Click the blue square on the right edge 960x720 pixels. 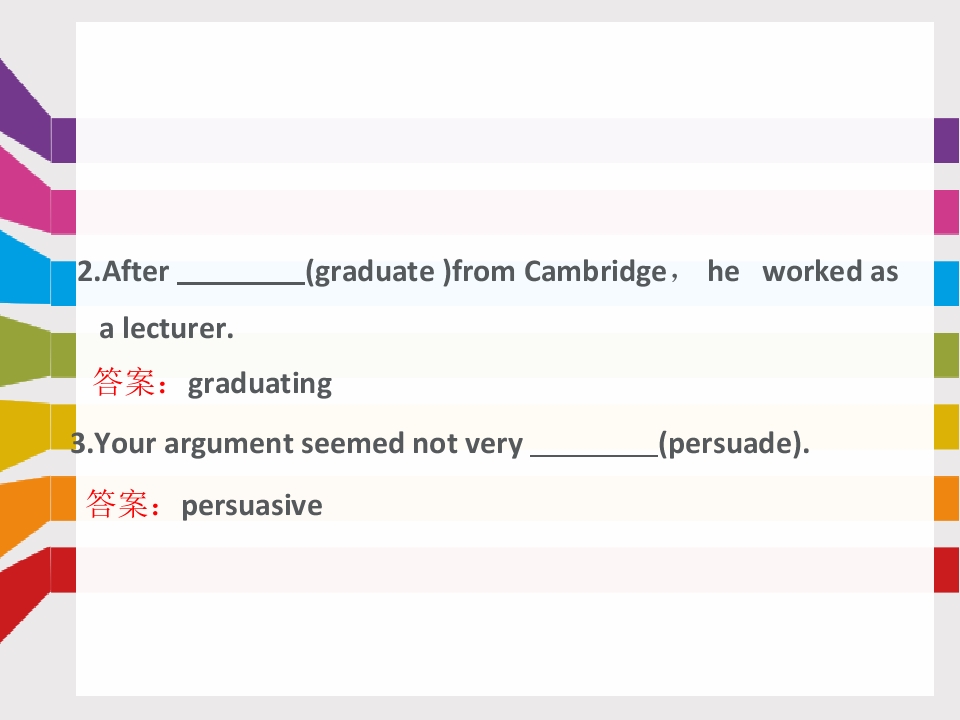click(x=947, y=283)
